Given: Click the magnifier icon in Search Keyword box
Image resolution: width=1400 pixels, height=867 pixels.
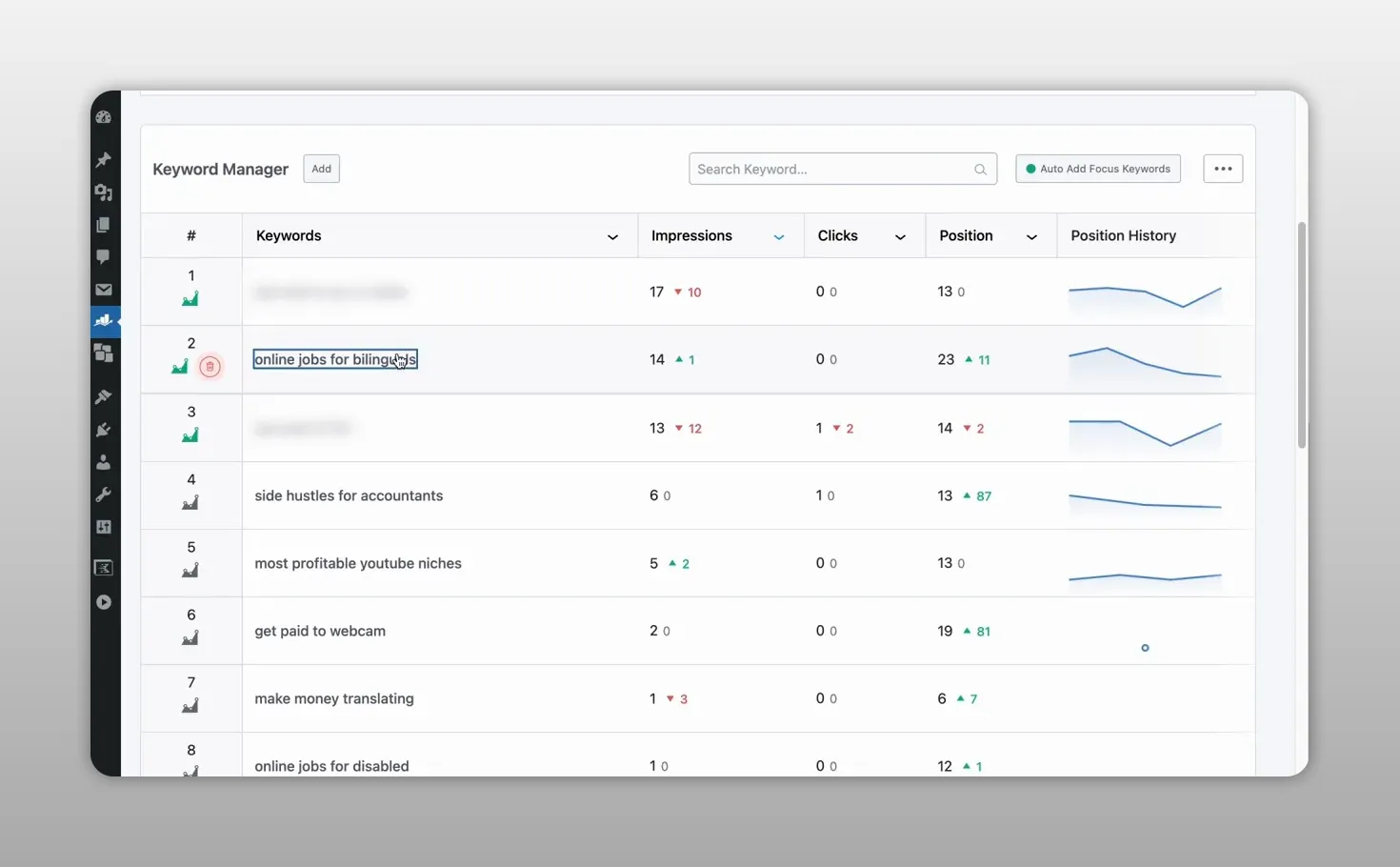Looking at the screenshot, I should click(980, 170).
